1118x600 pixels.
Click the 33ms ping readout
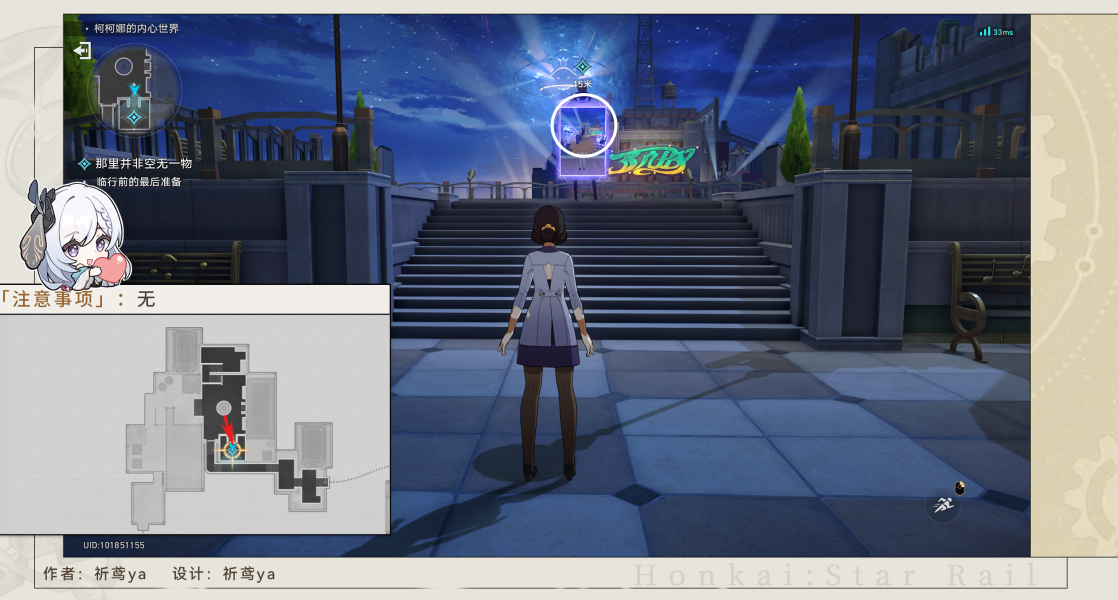(x=1003, y=32)
